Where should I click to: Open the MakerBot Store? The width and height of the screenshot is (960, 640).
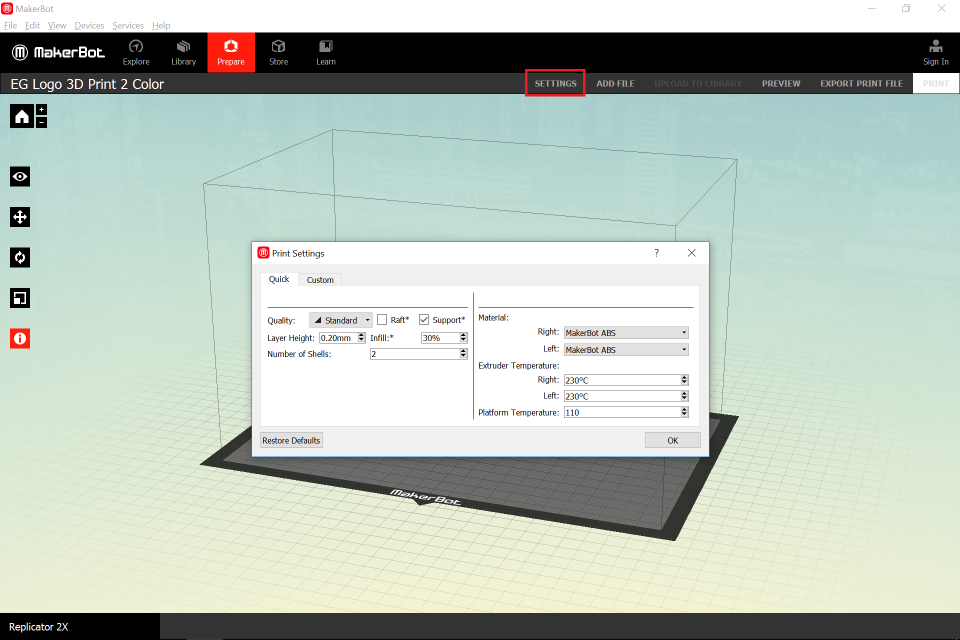(279, 53)
